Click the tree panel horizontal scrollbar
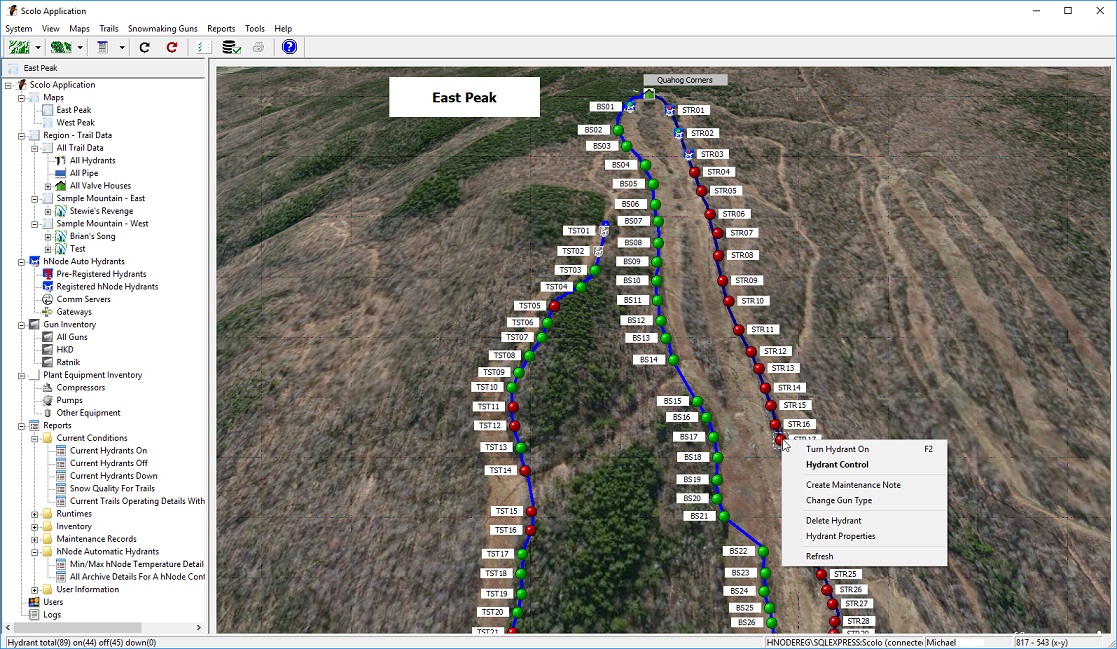Screen dimensions: 1117x649 [100, 628]
